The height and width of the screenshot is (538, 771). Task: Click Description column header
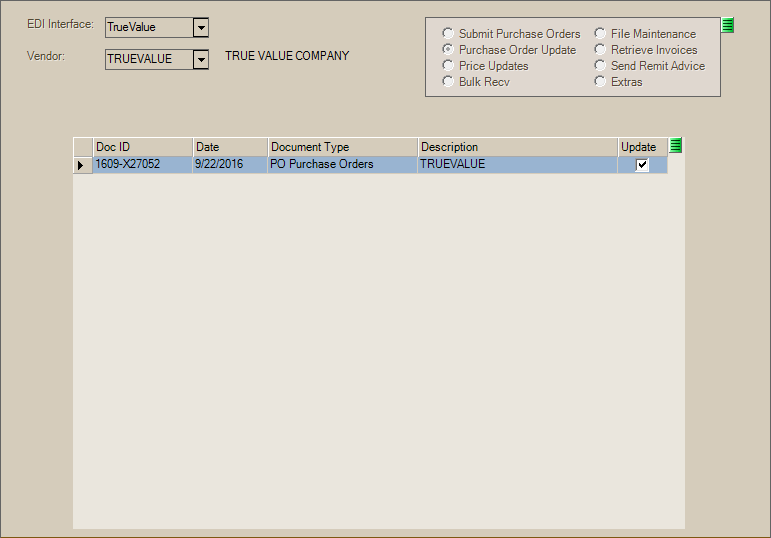click(x=518, y=147)
